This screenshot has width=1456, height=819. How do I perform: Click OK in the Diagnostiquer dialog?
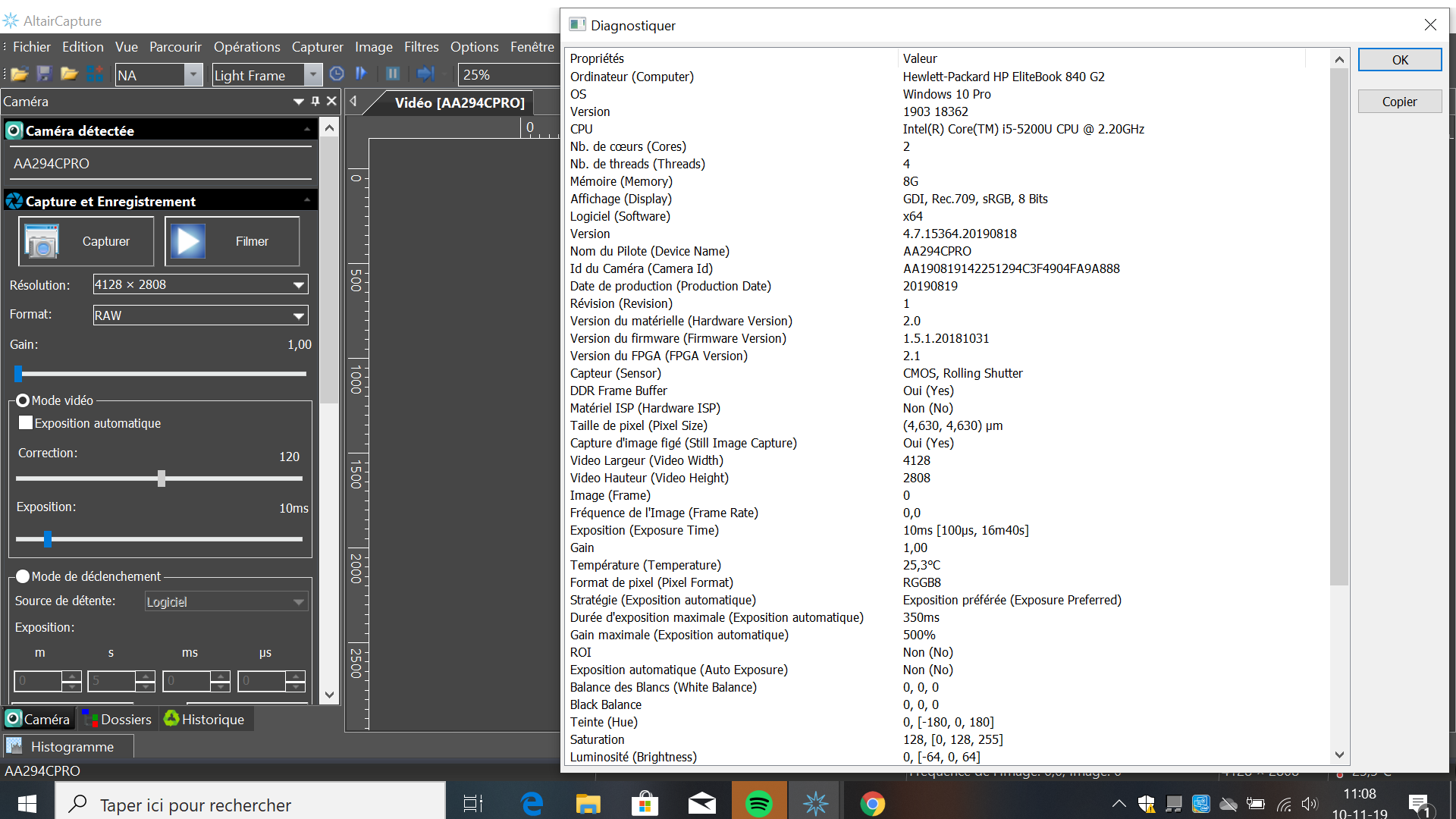point(1399,60)
